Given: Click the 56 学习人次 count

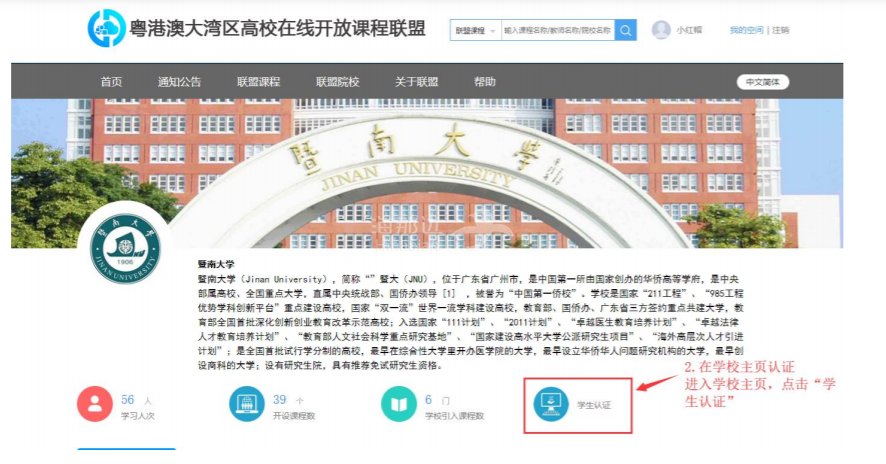Looking at the screenshot, I should tap(128, 400).
